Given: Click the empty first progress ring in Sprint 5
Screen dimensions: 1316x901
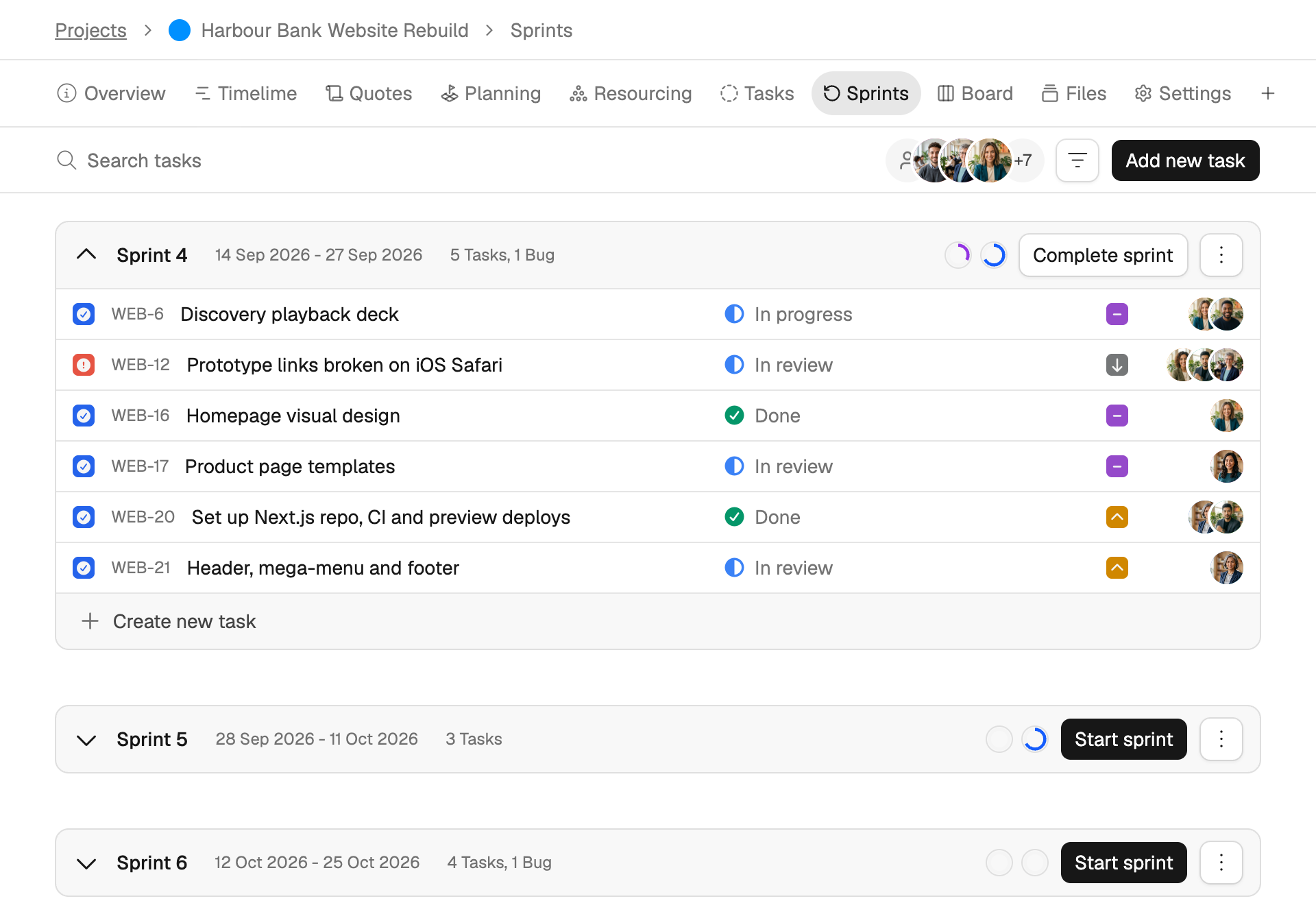Looking at the screenshot, I should tap(999, 739).
